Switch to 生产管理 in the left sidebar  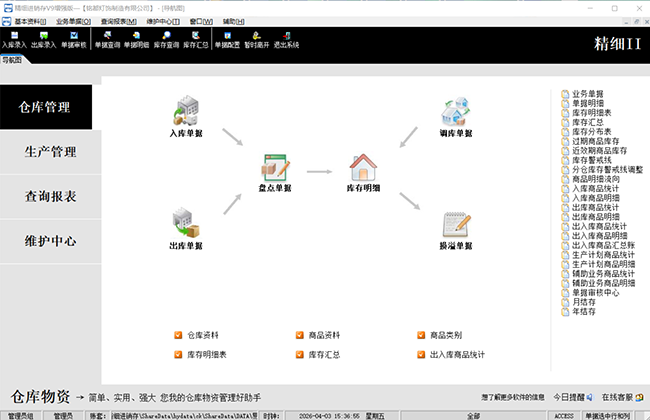[x=50, y=152]
